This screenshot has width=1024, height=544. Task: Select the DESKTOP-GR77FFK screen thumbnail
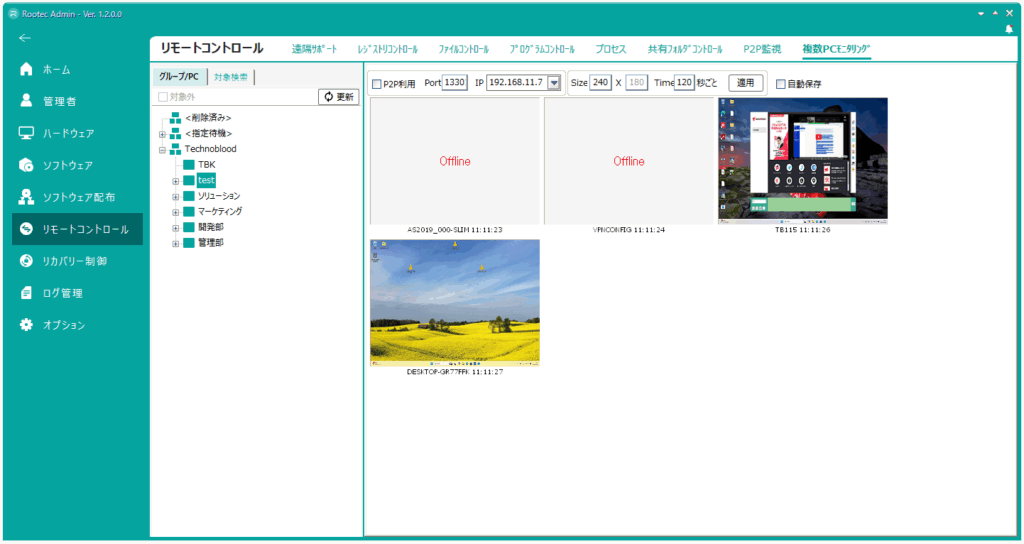coord(455,302)
